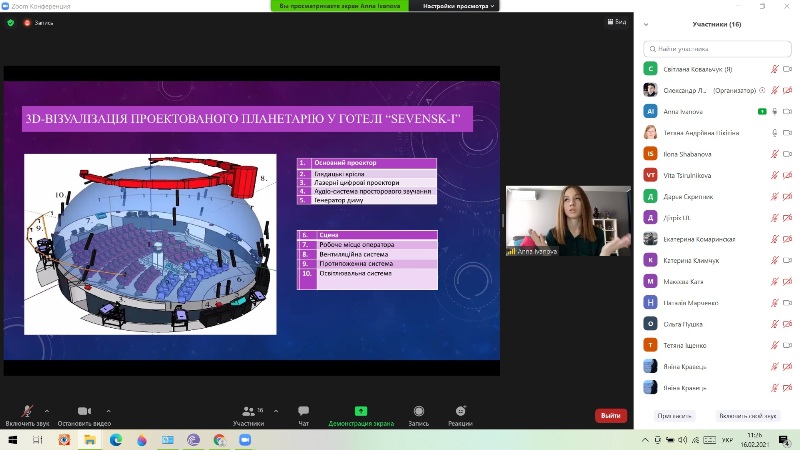Click the Пригласить invite button

click(x=674, y=415)
